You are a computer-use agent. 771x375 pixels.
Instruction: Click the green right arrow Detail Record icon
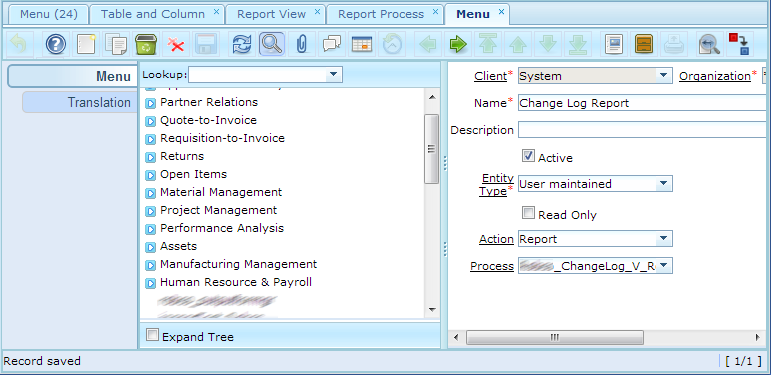coord(458,45)
